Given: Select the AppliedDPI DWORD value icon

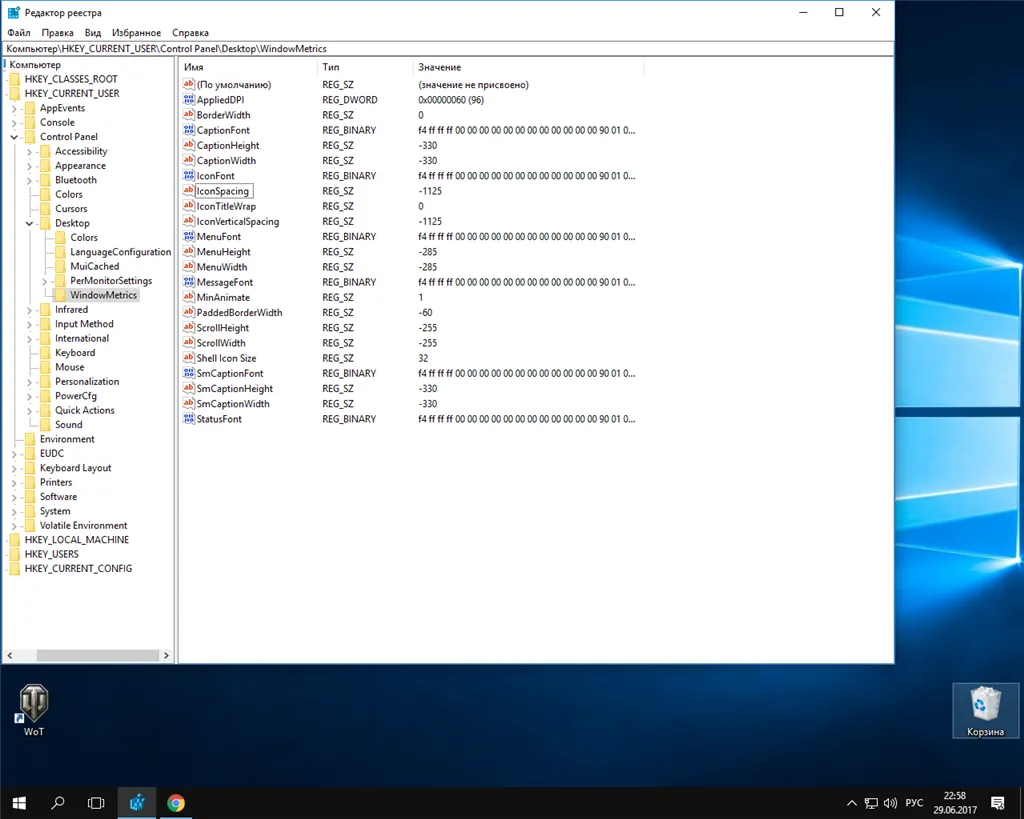Looking at the screenshot, I should (189, 99).
